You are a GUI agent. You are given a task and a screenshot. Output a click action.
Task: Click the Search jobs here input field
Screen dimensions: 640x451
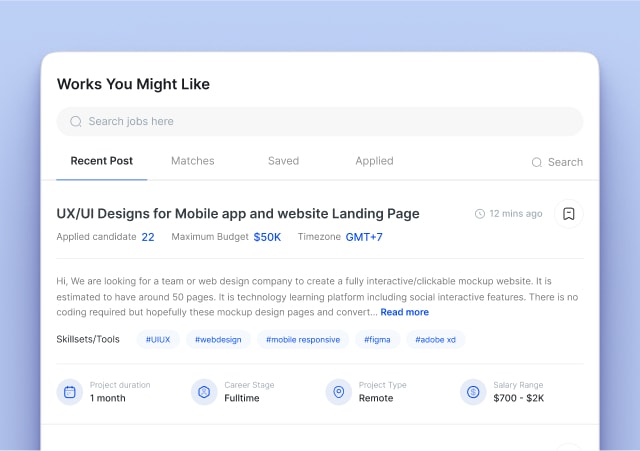(x=320, y=121)
